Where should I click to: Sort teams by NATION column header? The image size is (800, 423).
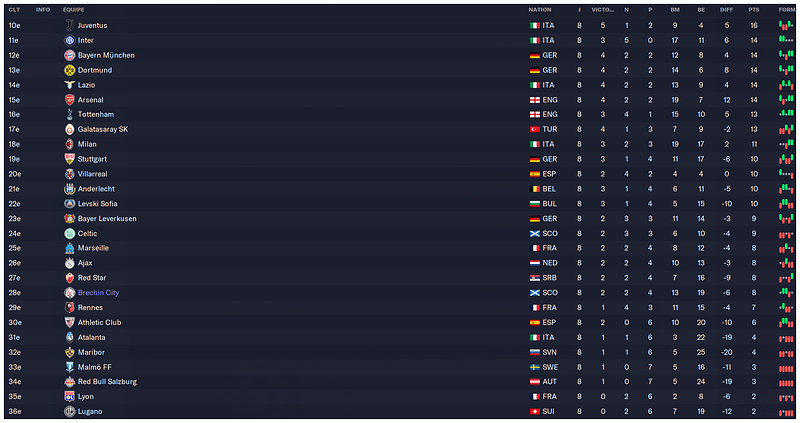click(540, 10)
